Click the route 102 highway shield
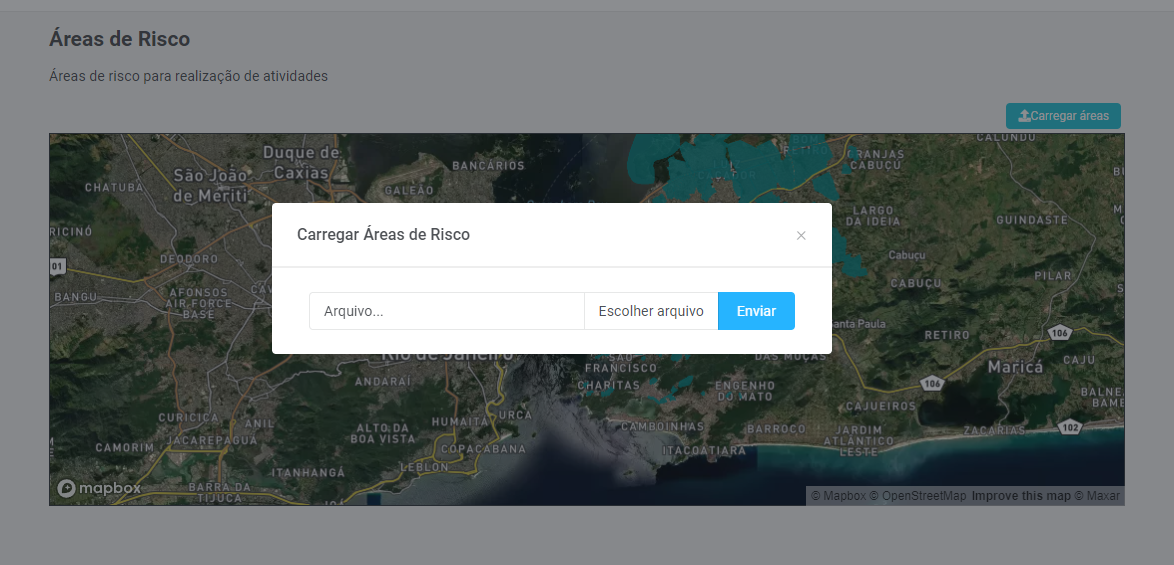The image size is (1174, 565). 1069,427
